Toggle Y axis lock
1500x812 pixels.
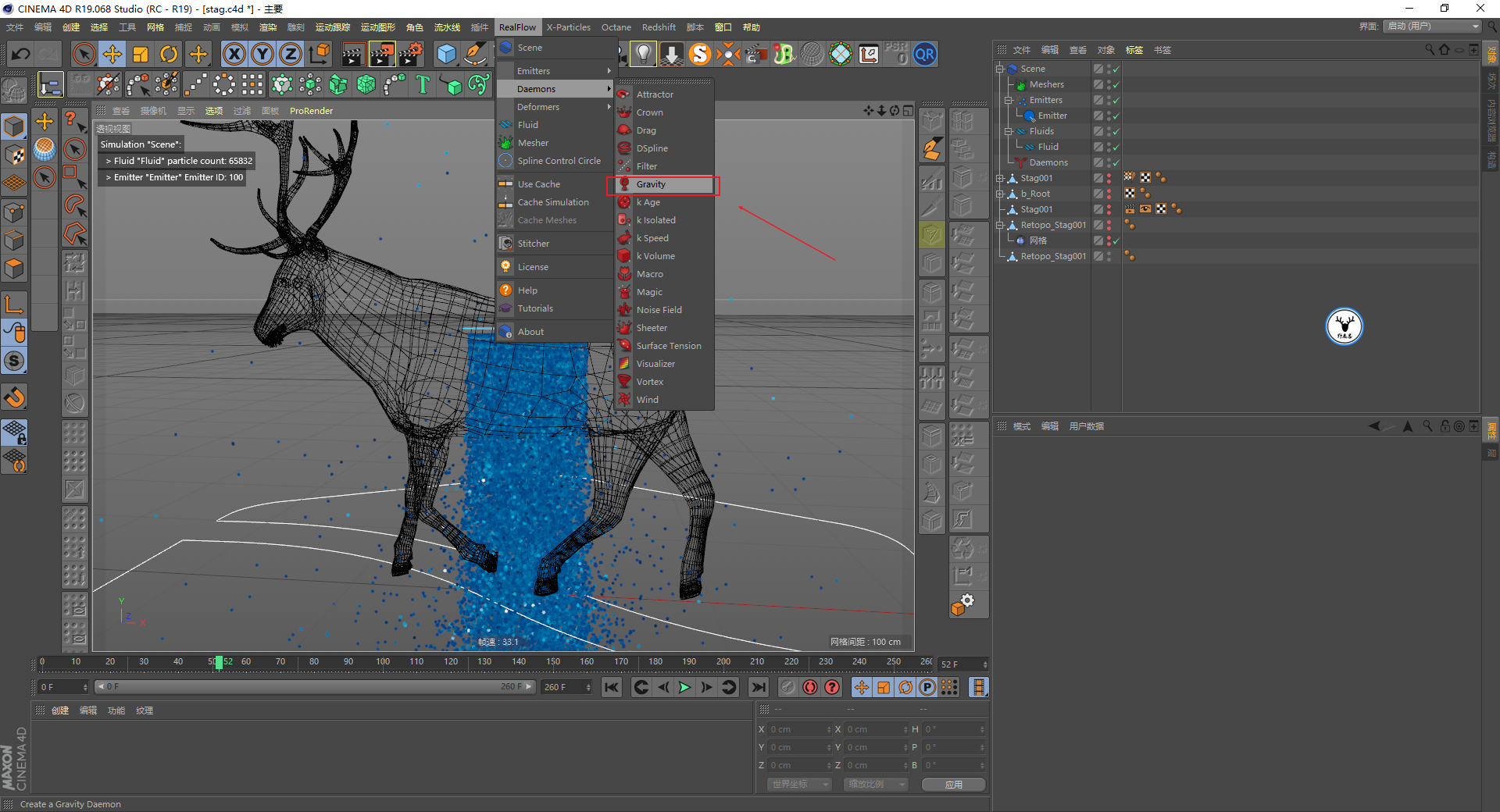tap(262, 55)
